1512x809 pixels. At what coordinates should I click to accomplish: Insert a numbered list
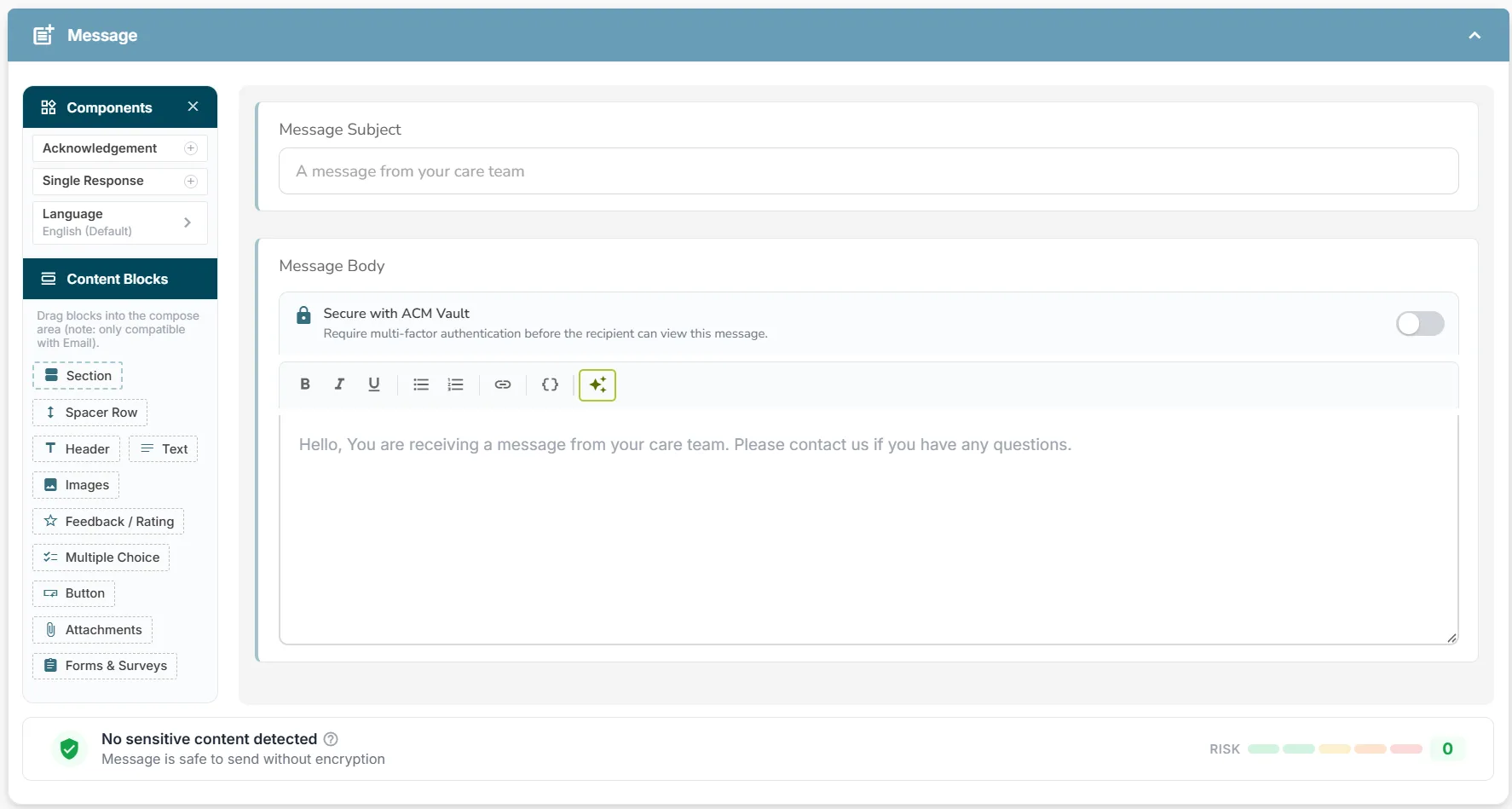pyautogui.click(x=456, y=384)
